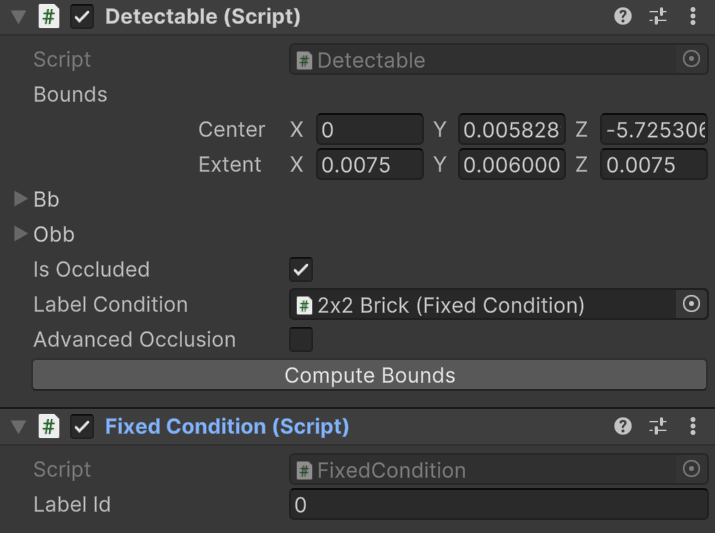Collapse the Detectable script component
Screen dimensions: 715x533
(19, 17)
